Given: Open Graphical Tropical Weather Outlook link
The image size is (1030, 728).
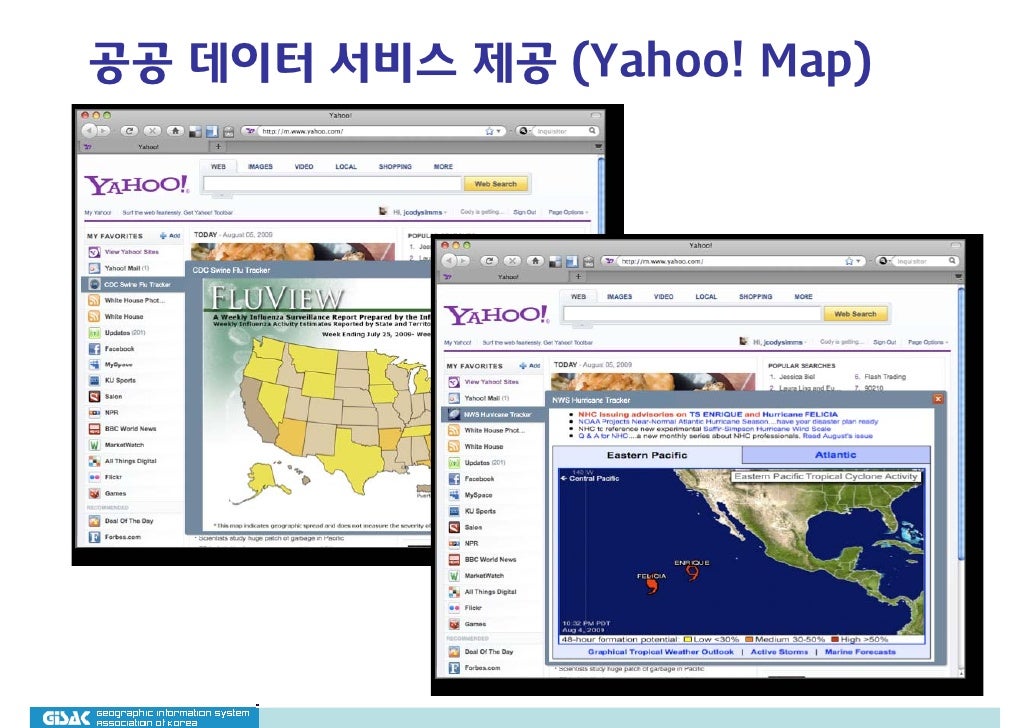Looking at the screenshot, I should [x=661, y=652].
